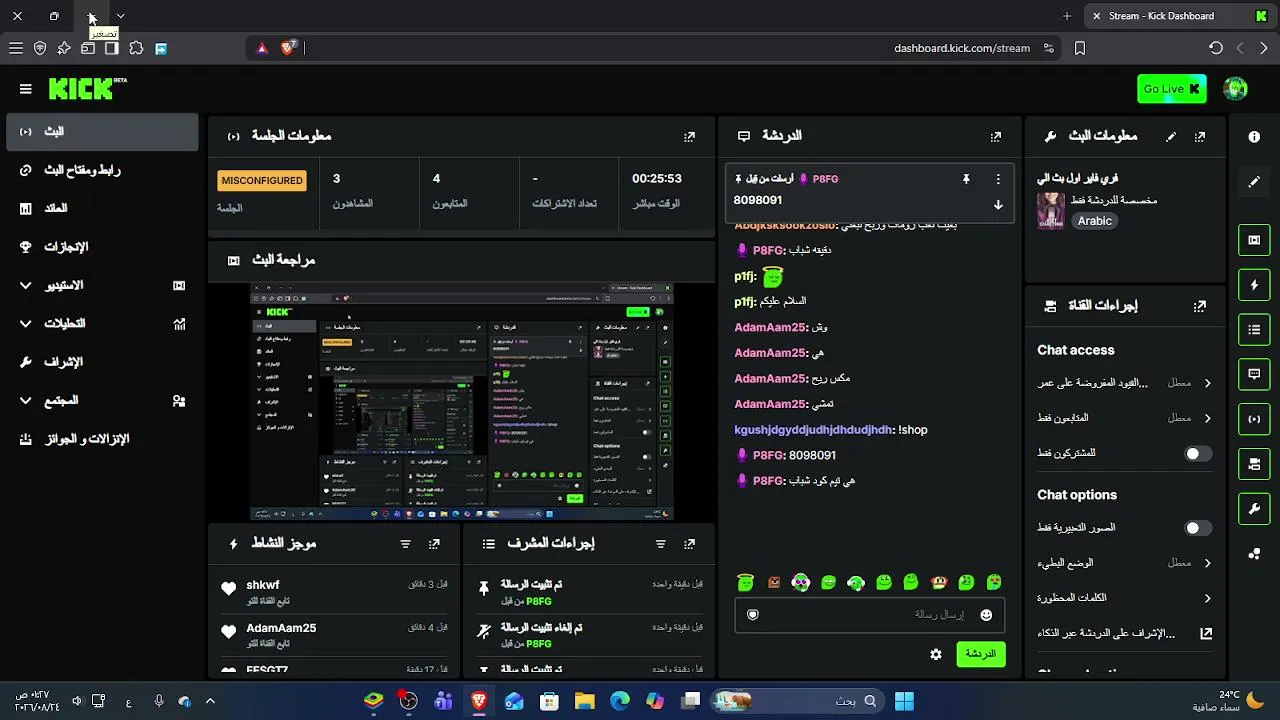Open the emoji picker in the chat box
Image resolution: width=1280 pixels, height=720 pixels.
pos(986,615)
